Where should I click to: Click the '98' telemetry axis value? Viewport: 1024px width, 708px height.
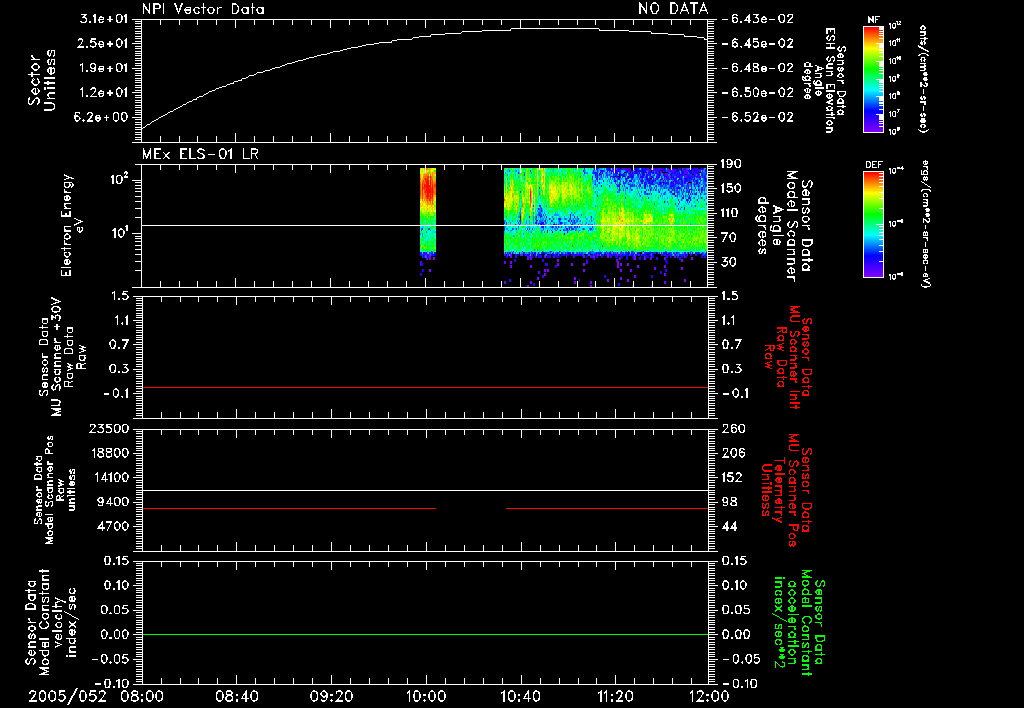(x=729, y=502)
